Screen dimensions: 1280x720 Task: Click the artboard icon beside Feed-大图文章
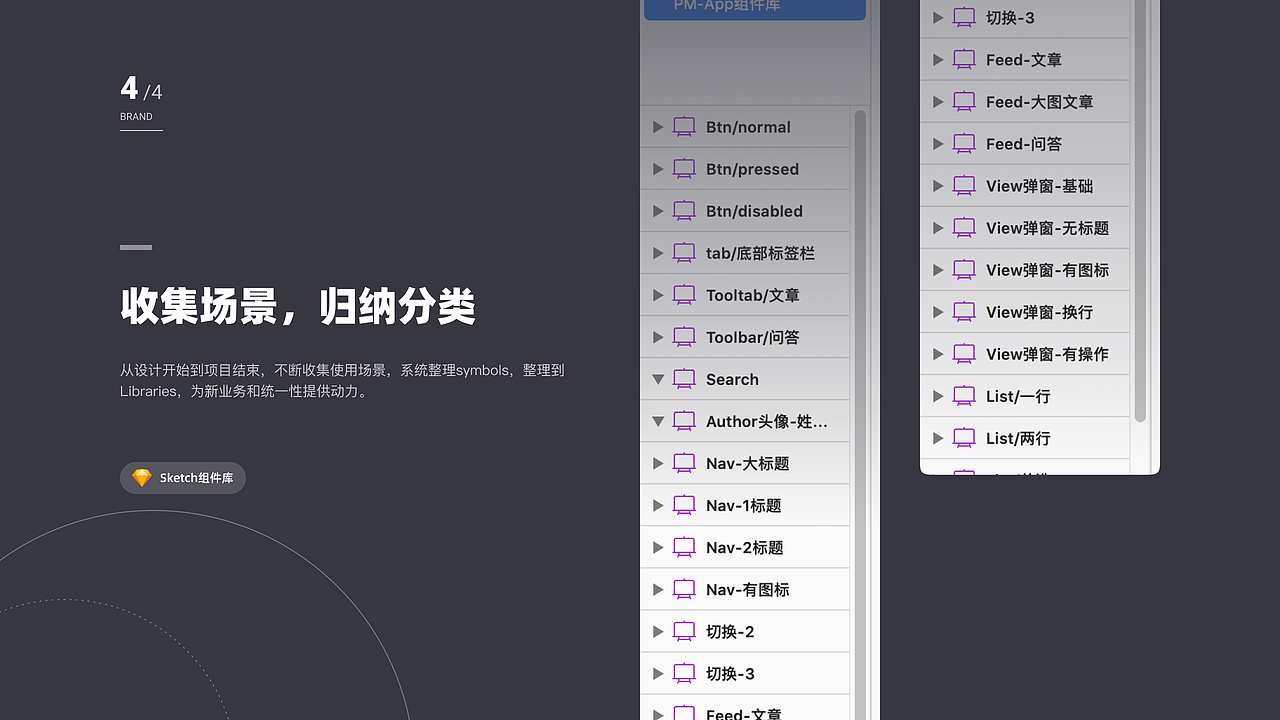[x=964, y=102]
